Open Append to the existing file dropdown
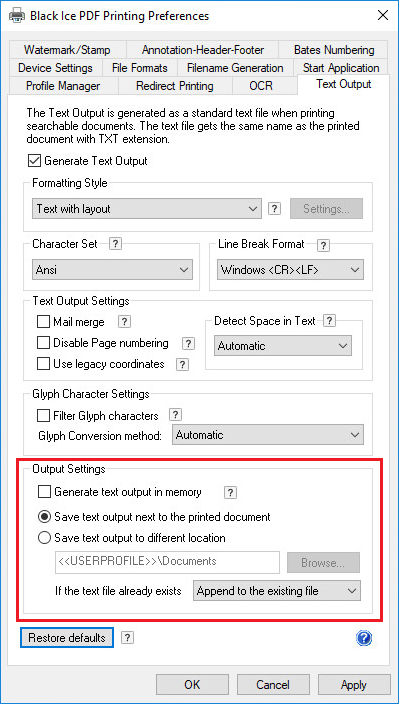Image resolution: width=399 pixels, height=704 pixels. point(276,591)
